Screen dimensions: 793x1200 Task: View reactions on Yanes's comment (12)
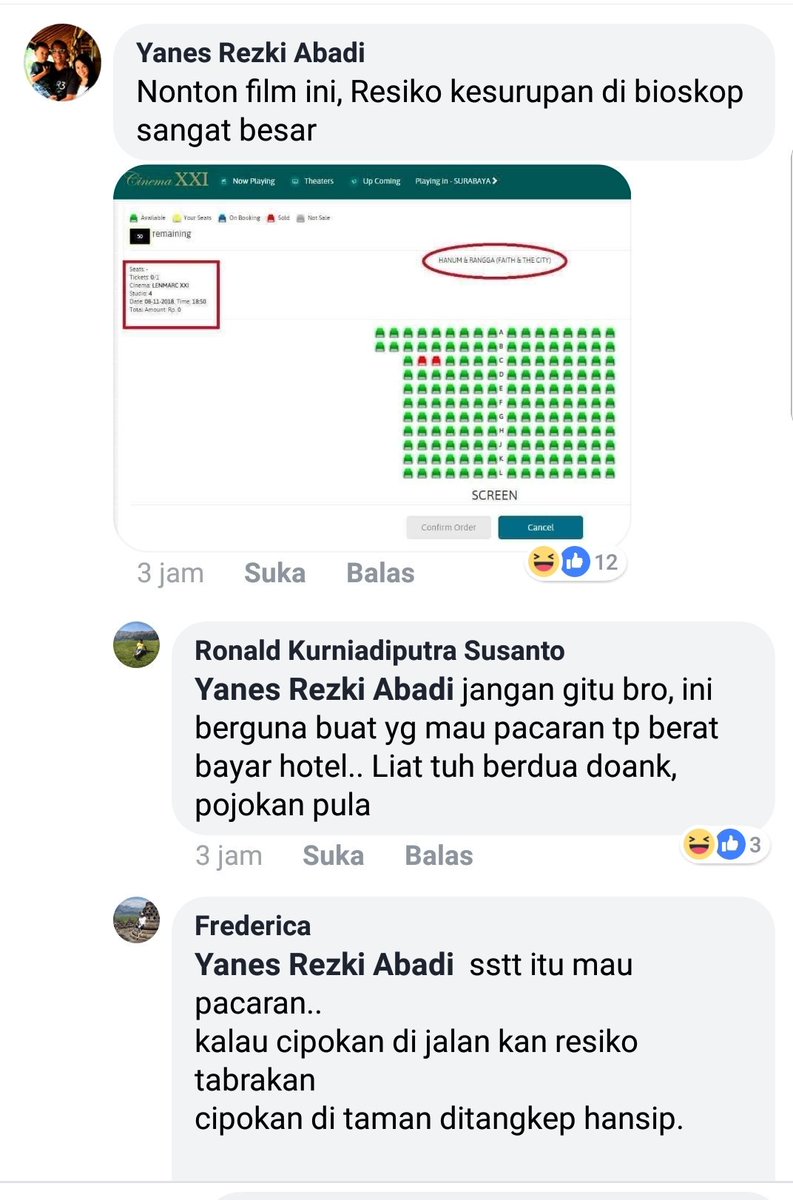(x=574, y=562)
